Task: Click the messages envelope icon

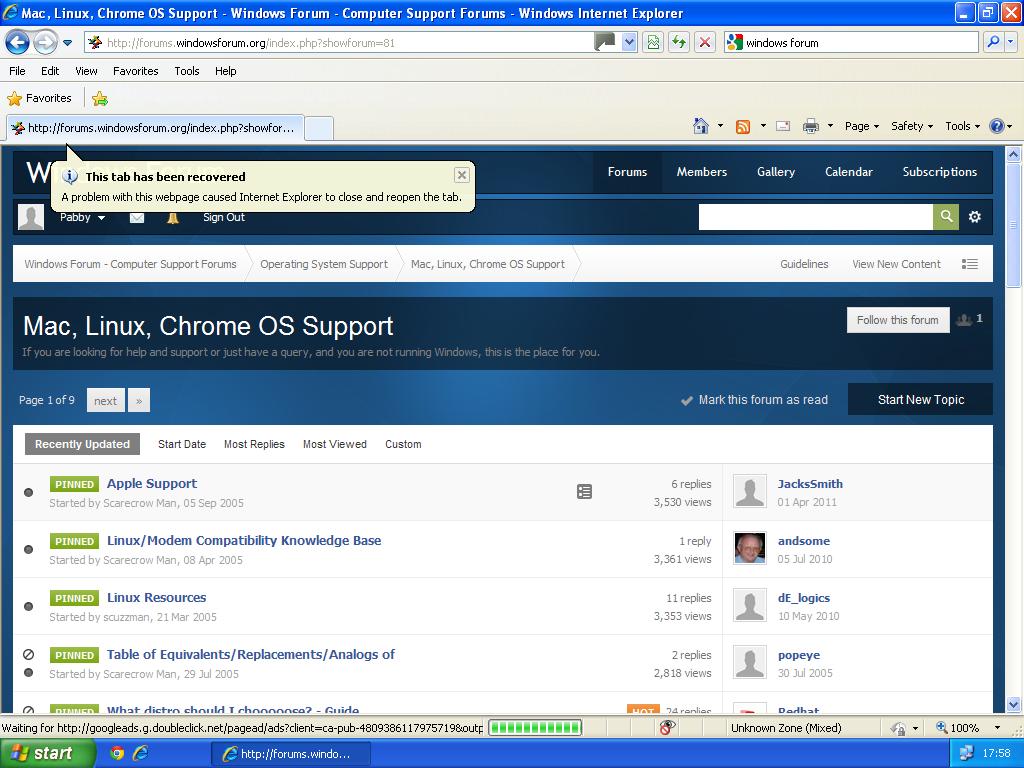Action: pyautogui.click(x=136, y=218)
